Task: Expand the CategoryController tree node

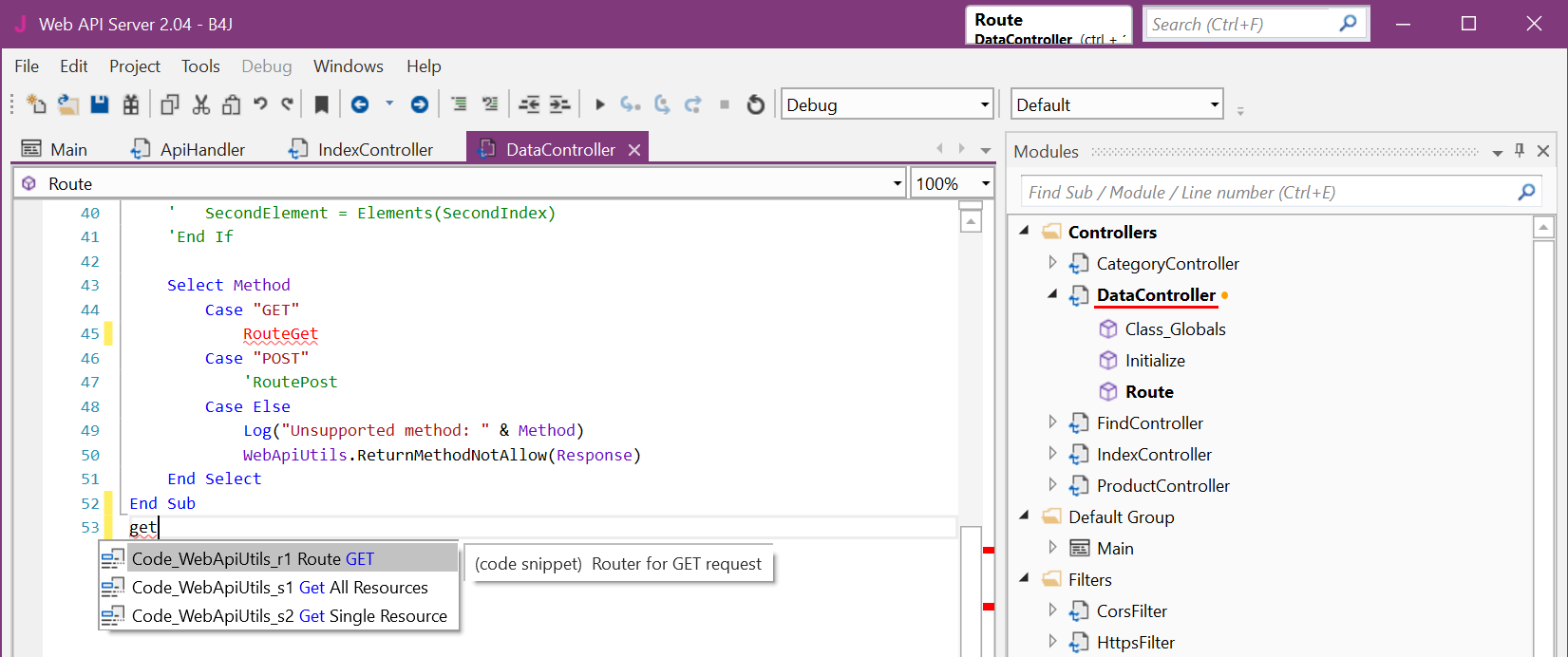Action: point(1052,263)
